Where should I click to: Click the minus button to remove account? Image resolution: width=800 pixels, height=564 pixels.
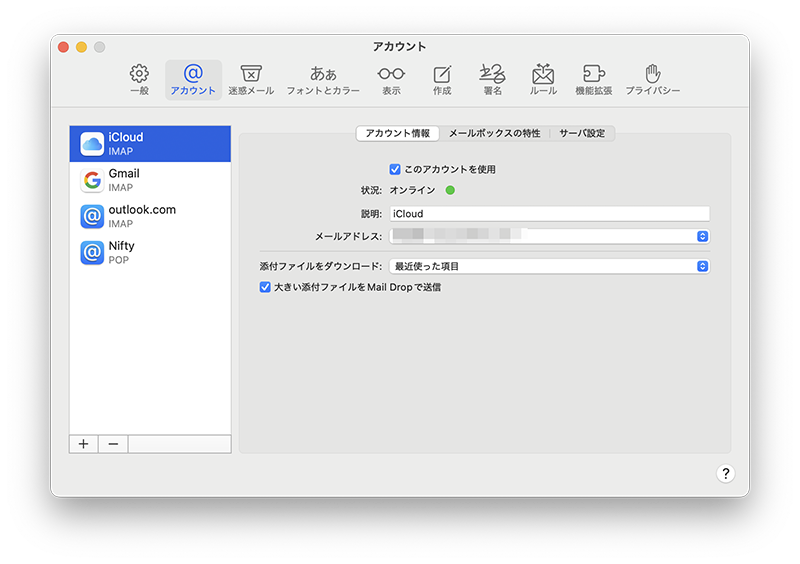[x=113, y=444]
